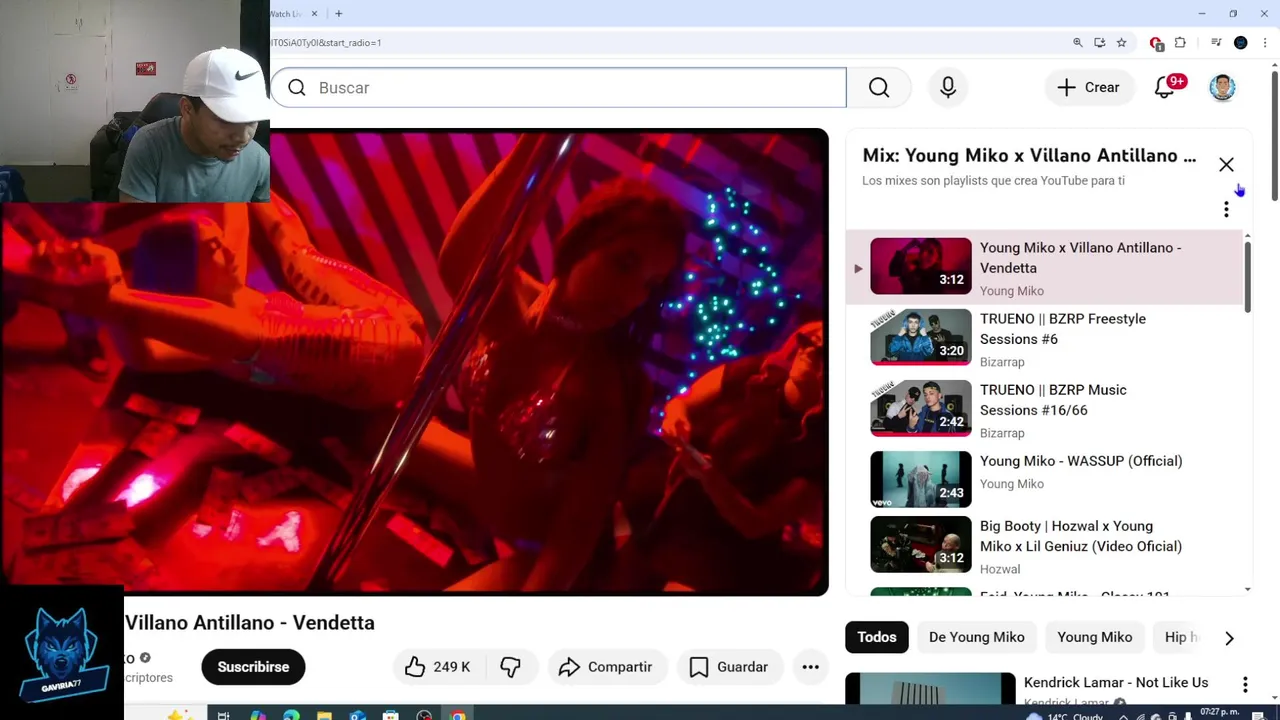The image size is (1280, 720).
Task: Show hidden tray icons chevron
Action: tap(1123, 716)
